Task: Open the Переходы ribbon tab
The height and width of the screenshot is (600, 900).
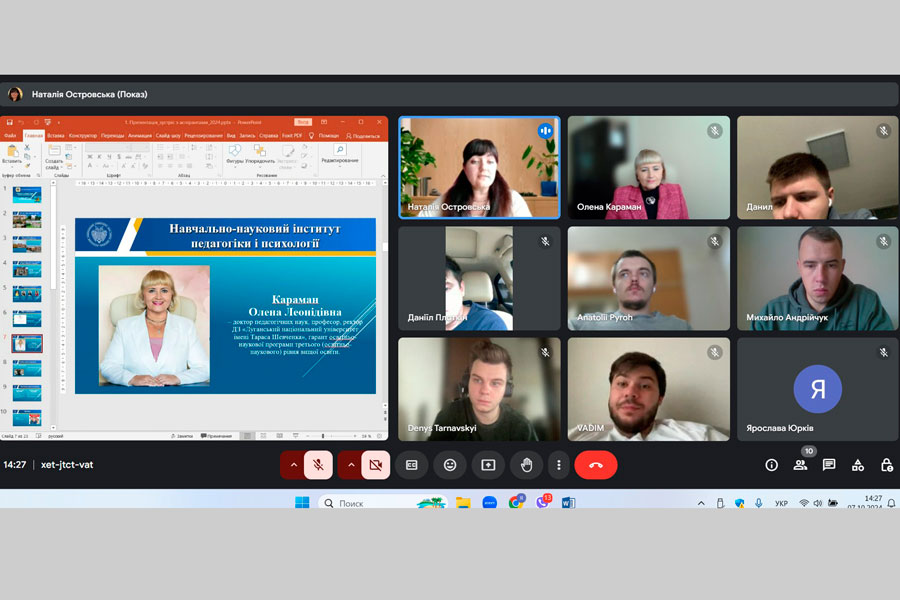Action: (x=112, y=136)
